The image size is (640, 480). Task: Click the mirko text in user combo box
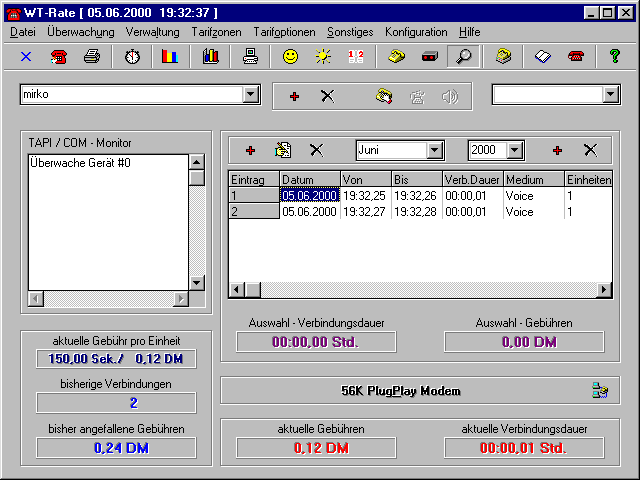tap(36, 94)
